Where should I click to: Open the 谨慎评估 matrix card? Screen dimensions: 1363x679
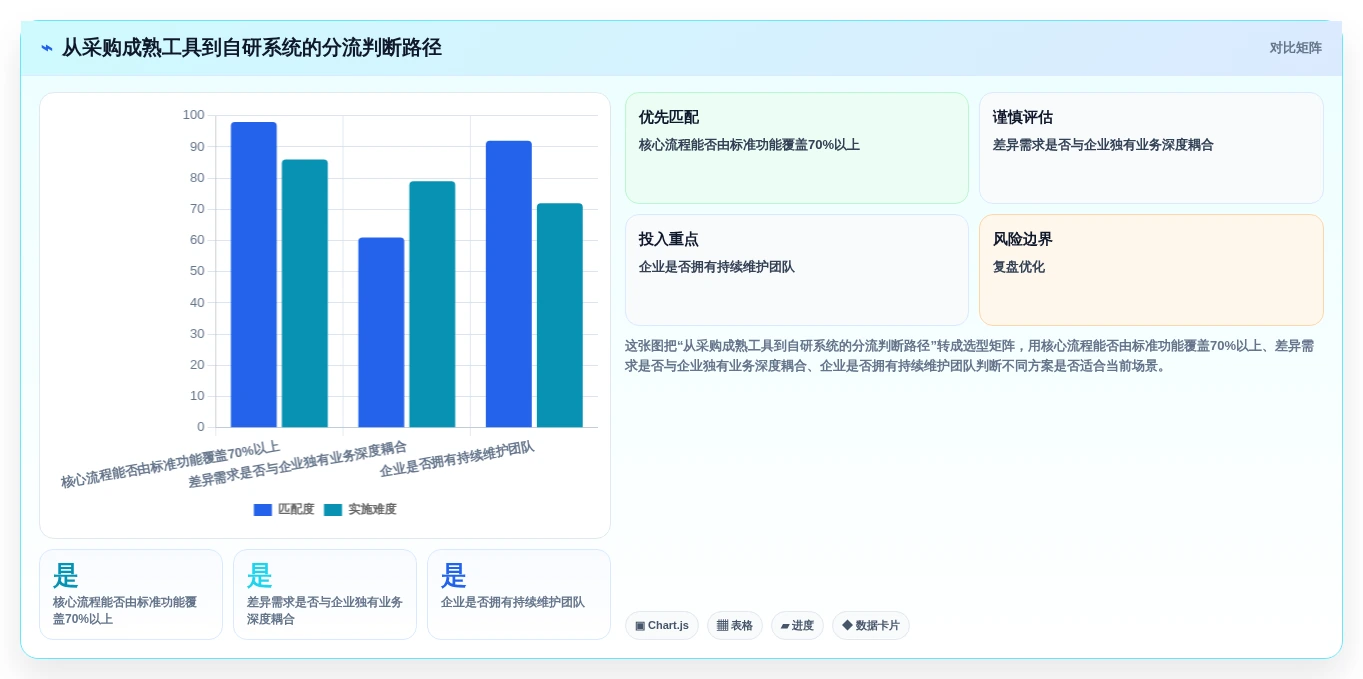pos(1151,148)
